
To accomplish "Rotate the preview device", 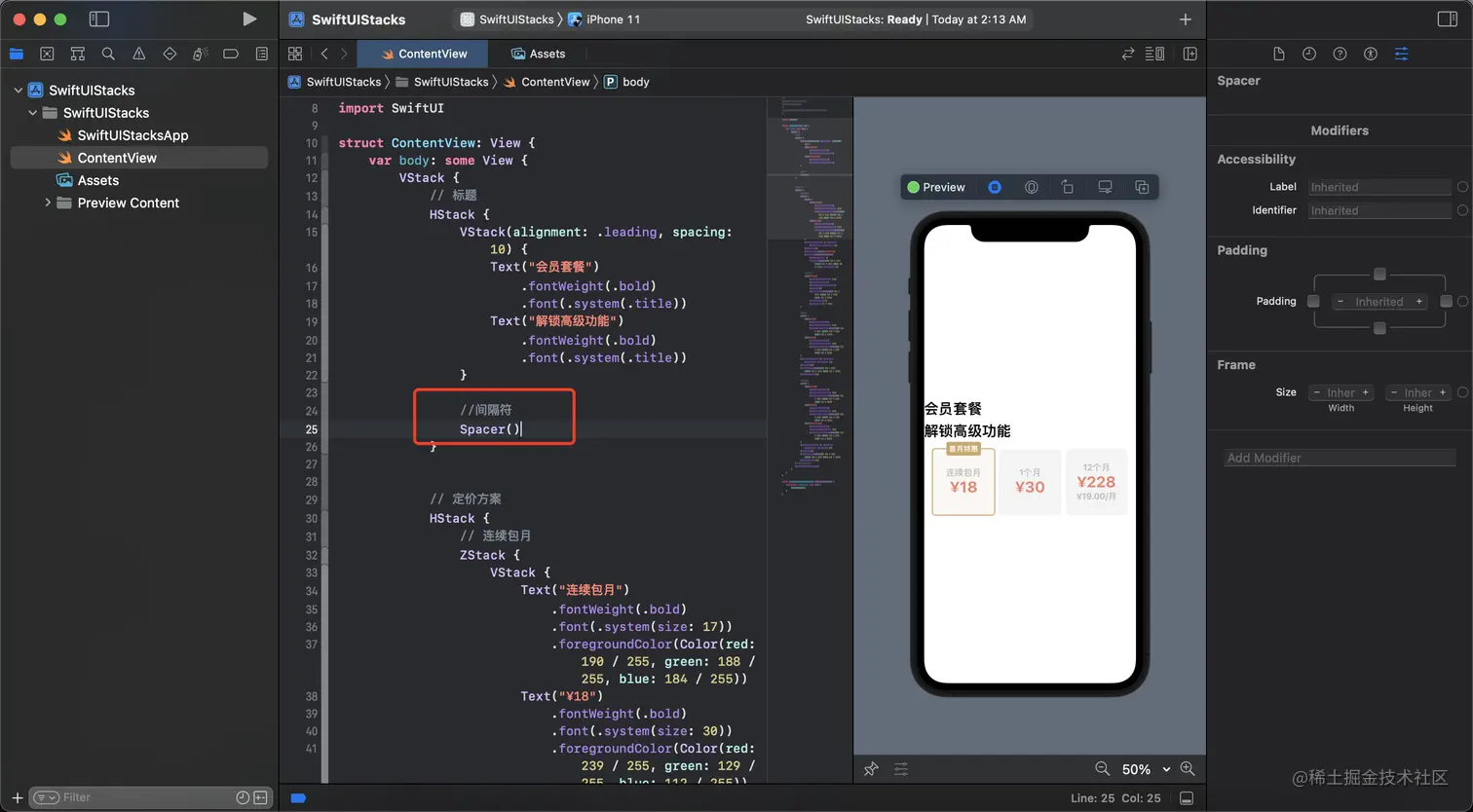I will click(1068, 187).
